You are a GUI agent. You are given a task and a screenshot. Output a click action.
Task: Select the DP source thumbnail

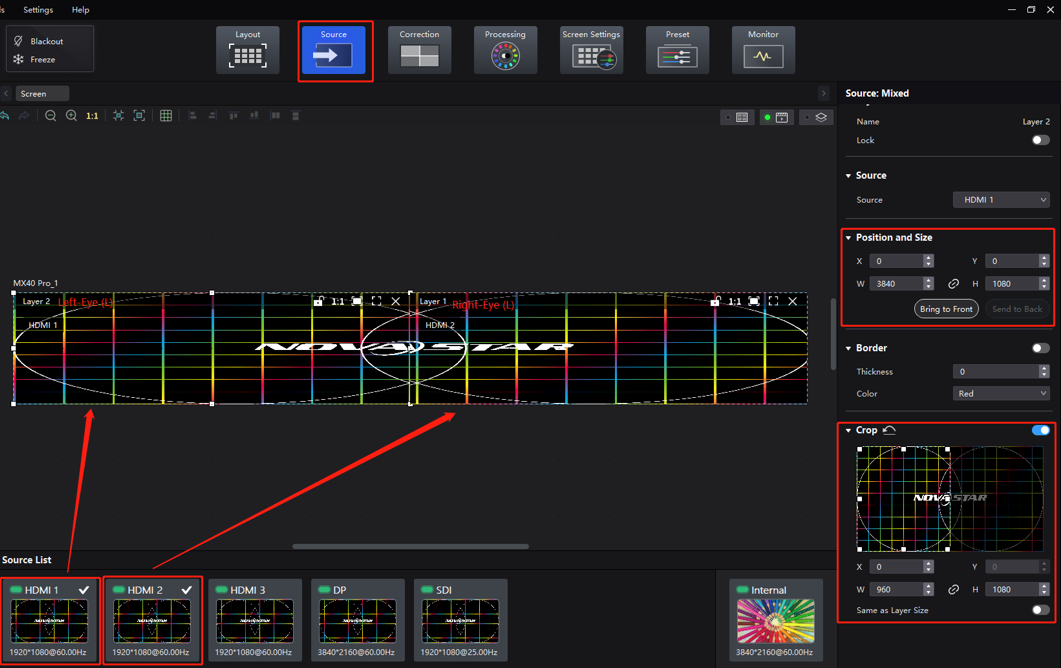[357, 621]
